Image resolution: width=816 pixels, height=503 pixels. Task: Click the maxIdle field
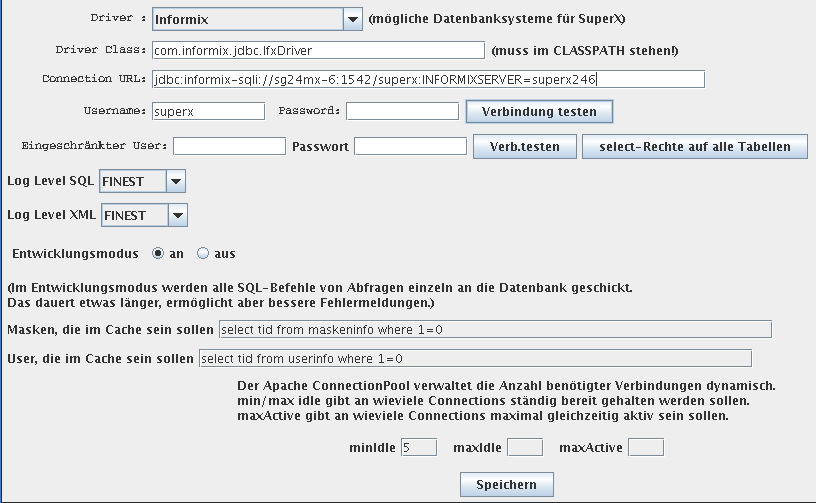525,447
